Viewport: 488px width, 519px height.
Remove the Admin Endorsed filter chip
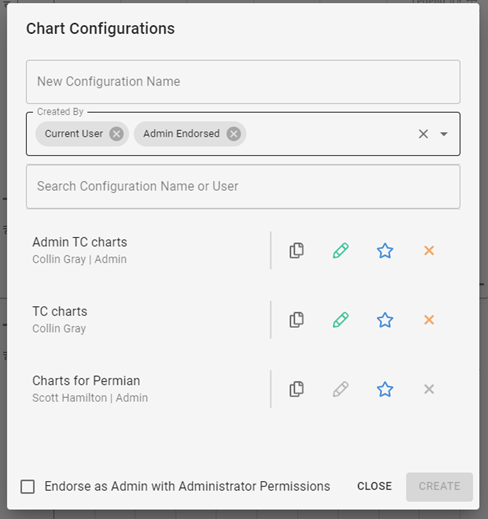(234, 134)
